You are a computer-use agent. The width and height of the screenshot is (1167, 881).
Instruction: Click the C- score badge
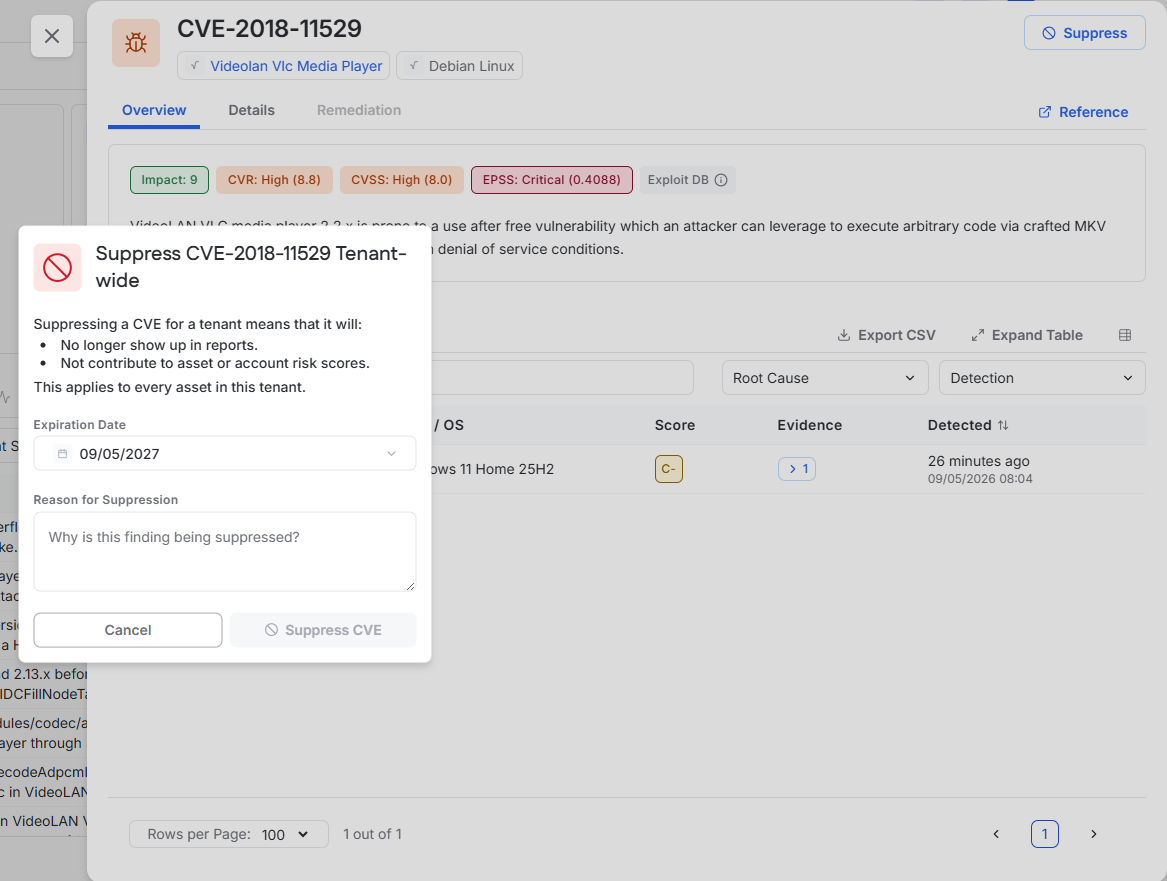point(668,469)
